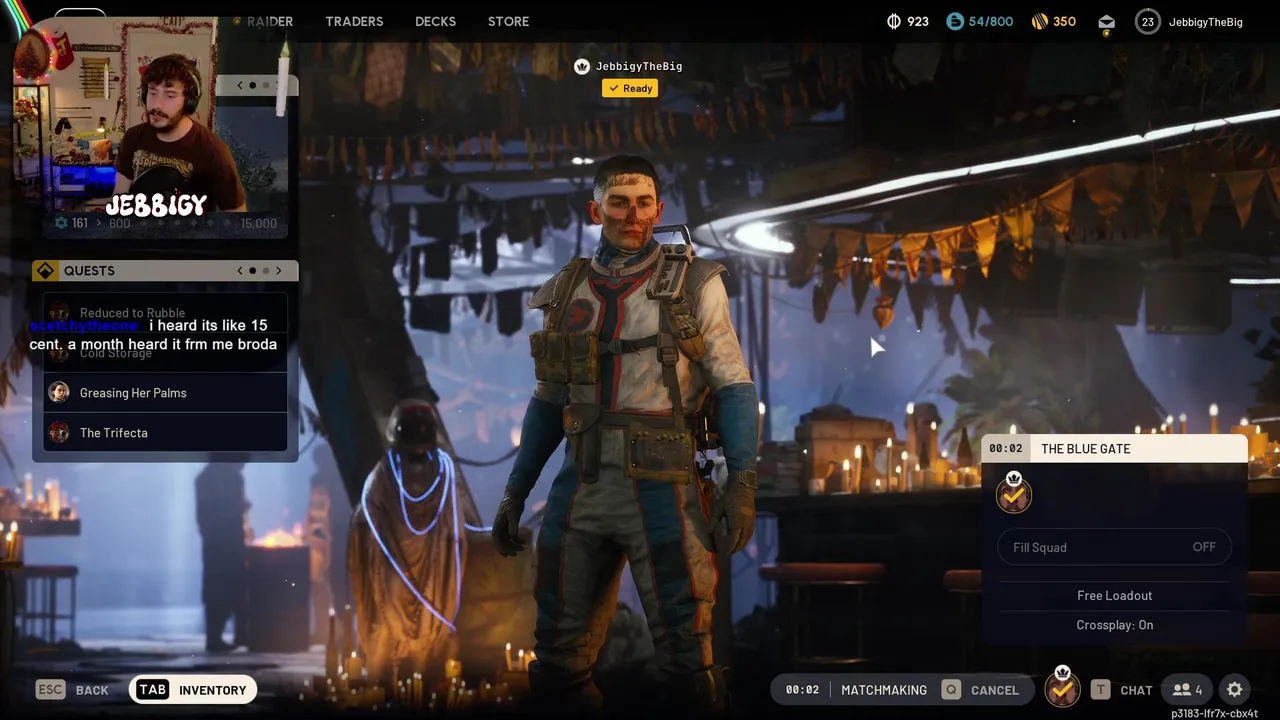Click the level 23 badge circle
This screenshot has width=1280, height=720.
[x=1147, y=22]
